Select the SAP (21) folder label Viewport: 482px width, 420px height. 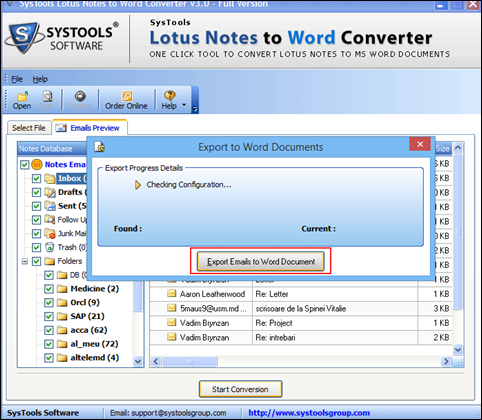(87, 316)
